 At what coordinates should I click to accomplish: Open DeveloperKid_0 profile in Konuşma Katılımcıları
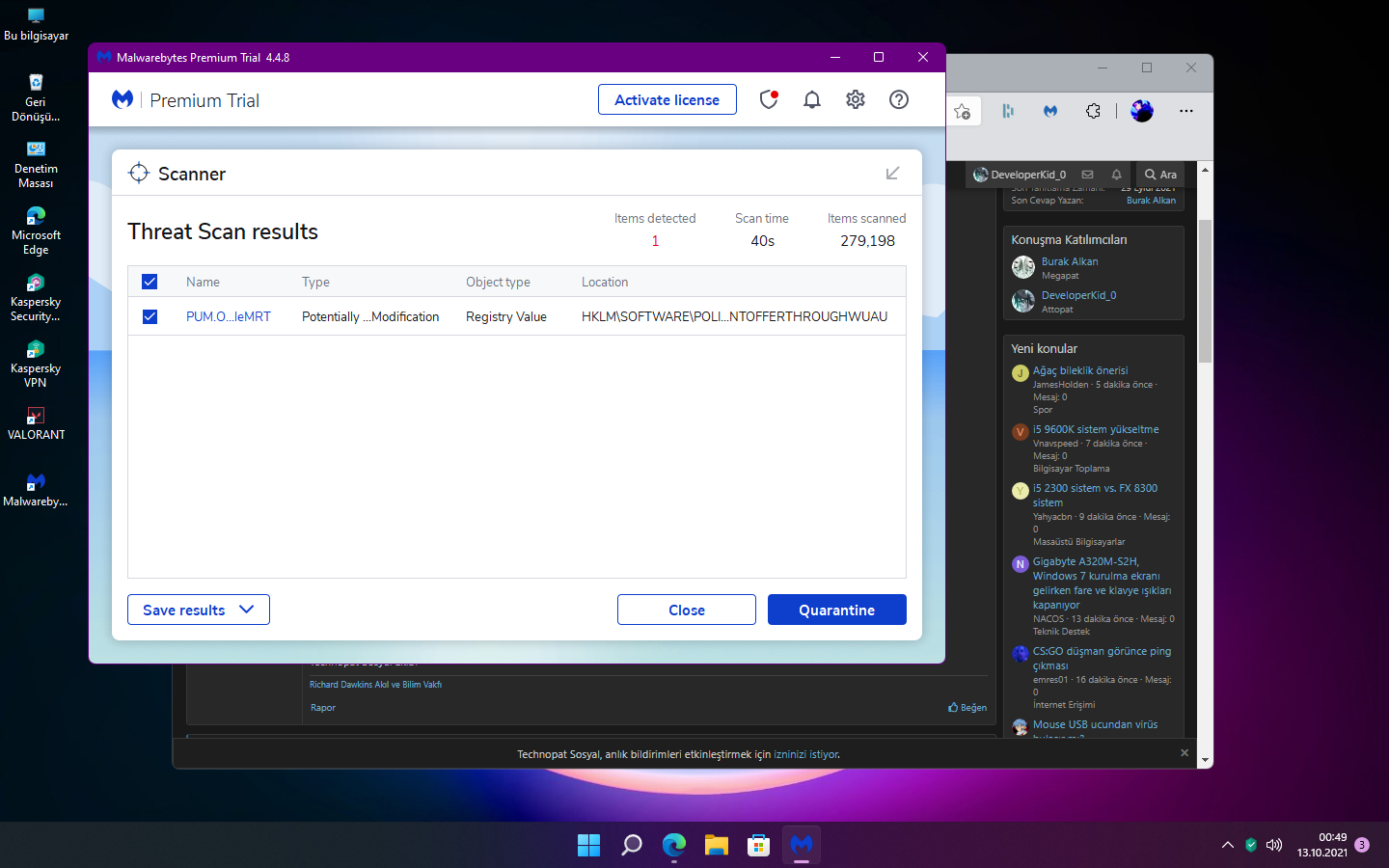point(1078,295)
